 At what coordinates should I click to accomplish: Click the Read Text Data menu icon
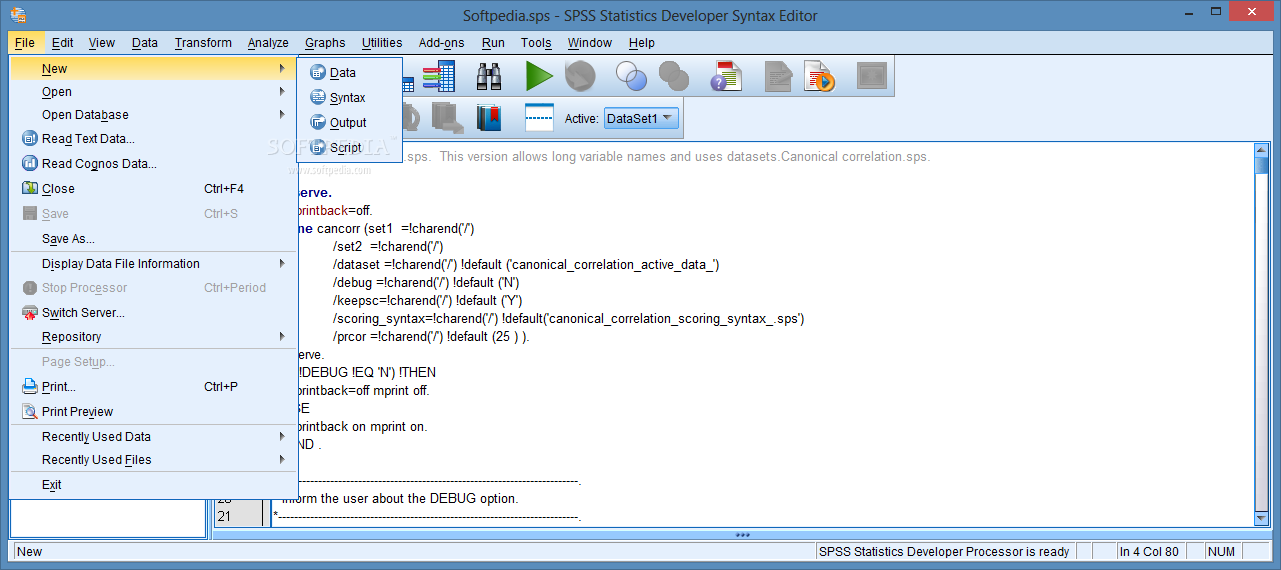pyautogui.click(x=29, y=139)
